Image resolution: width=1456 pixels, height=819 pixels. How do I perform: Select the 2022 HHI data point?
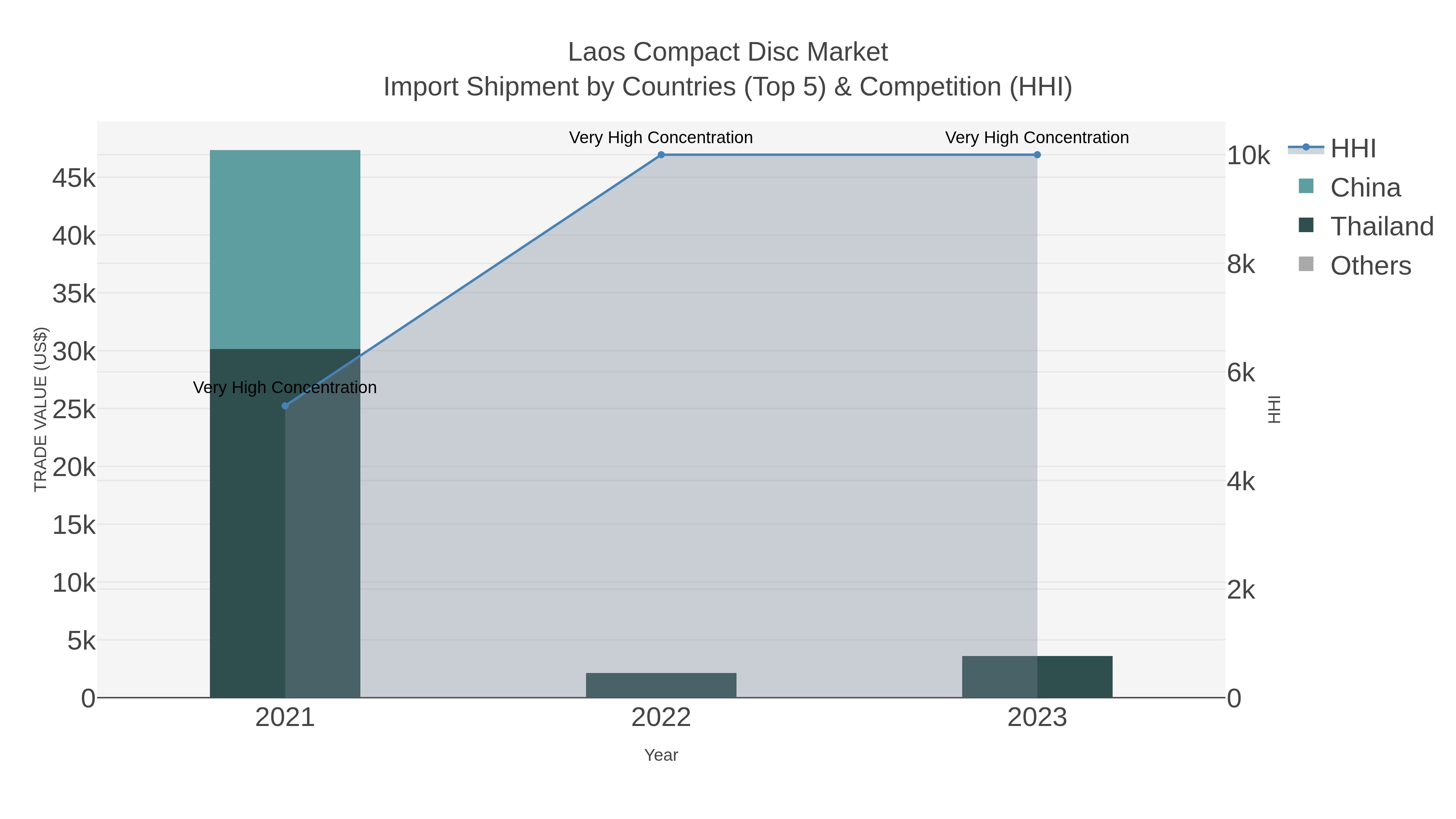[x=661, y=155]
